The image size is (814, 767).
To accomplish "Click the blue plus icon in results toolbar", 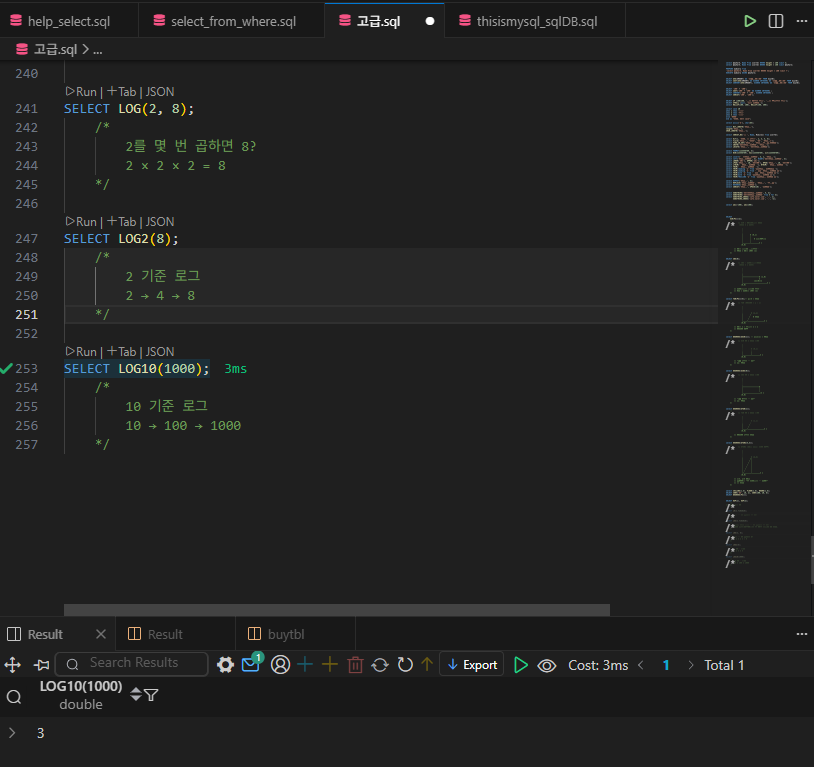I will (x=305, y=665).
